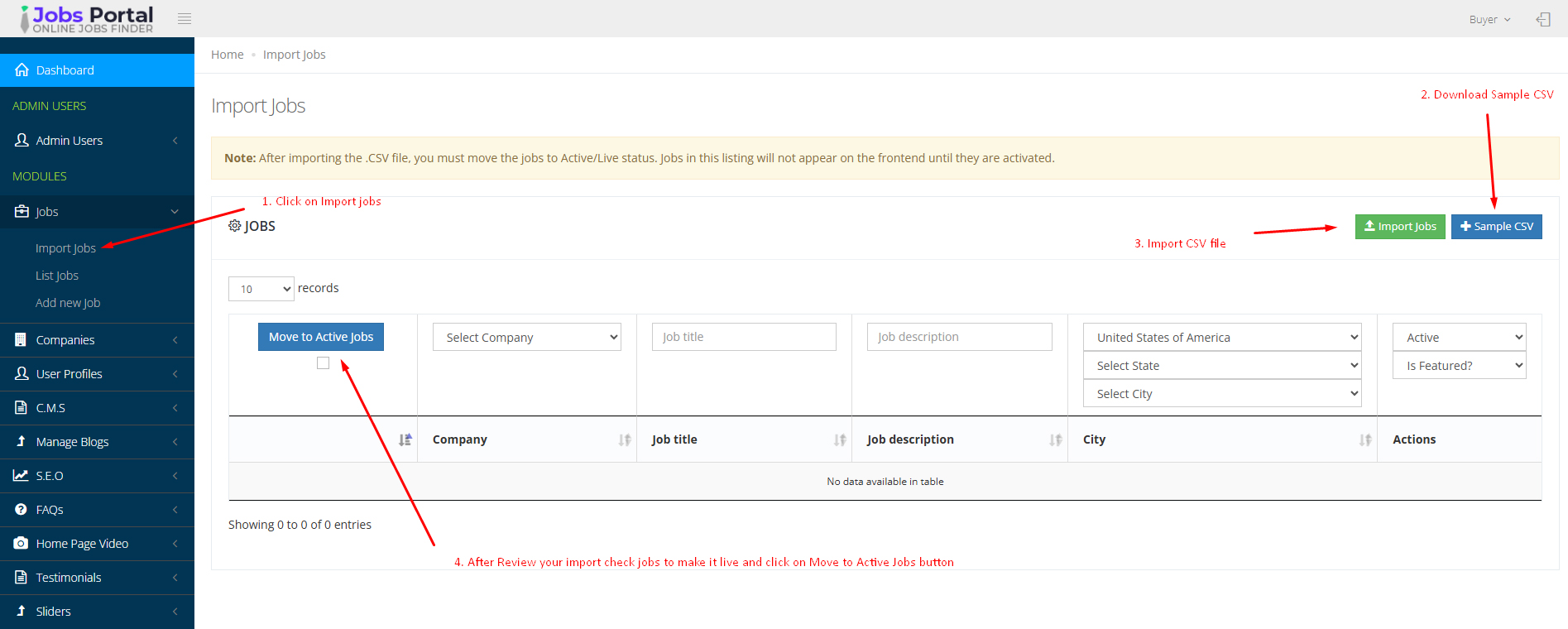This screenshot has width=1568, height=629.
Task: Sort table by Company column arrows
Action: tap(624, 440)
